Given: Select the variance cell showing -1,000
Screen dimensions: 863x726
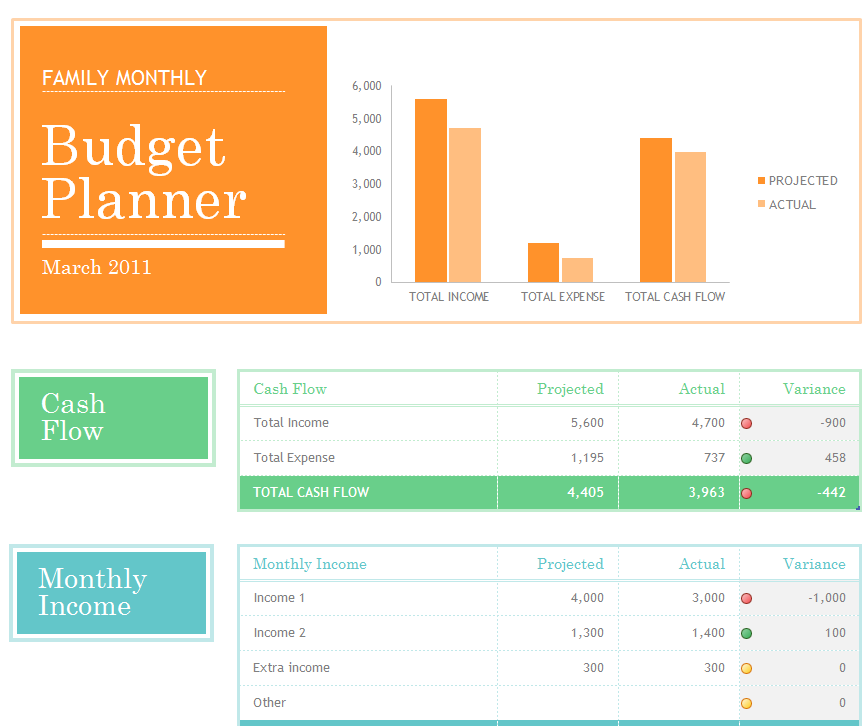Looking at the screenshot, I should coord(800,598).
